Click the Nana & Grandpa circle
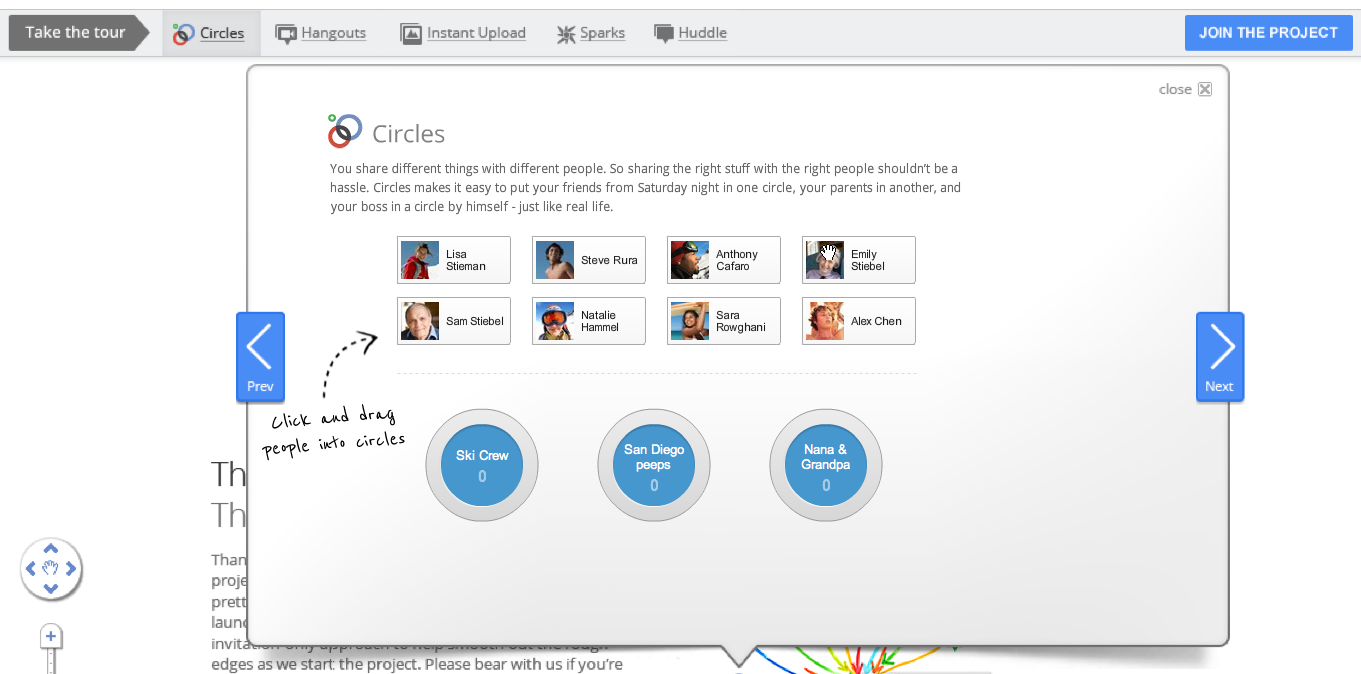This screenshot has height=674, width=1361. tap(826, 465)
